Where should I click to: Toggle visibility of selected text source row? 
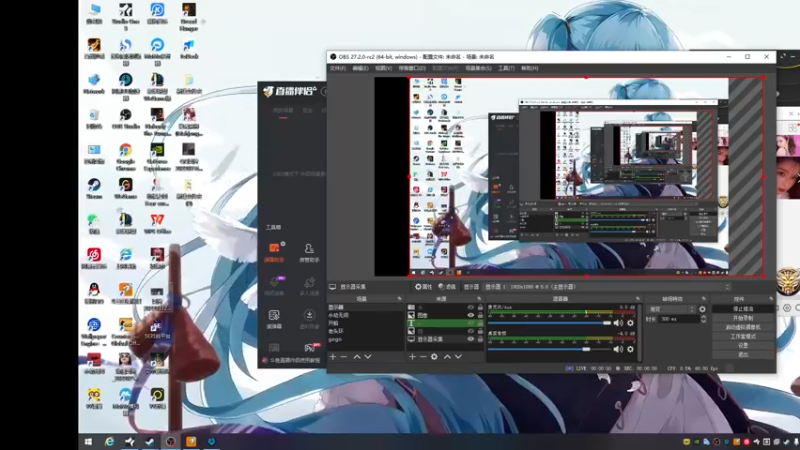pos(470,323)
